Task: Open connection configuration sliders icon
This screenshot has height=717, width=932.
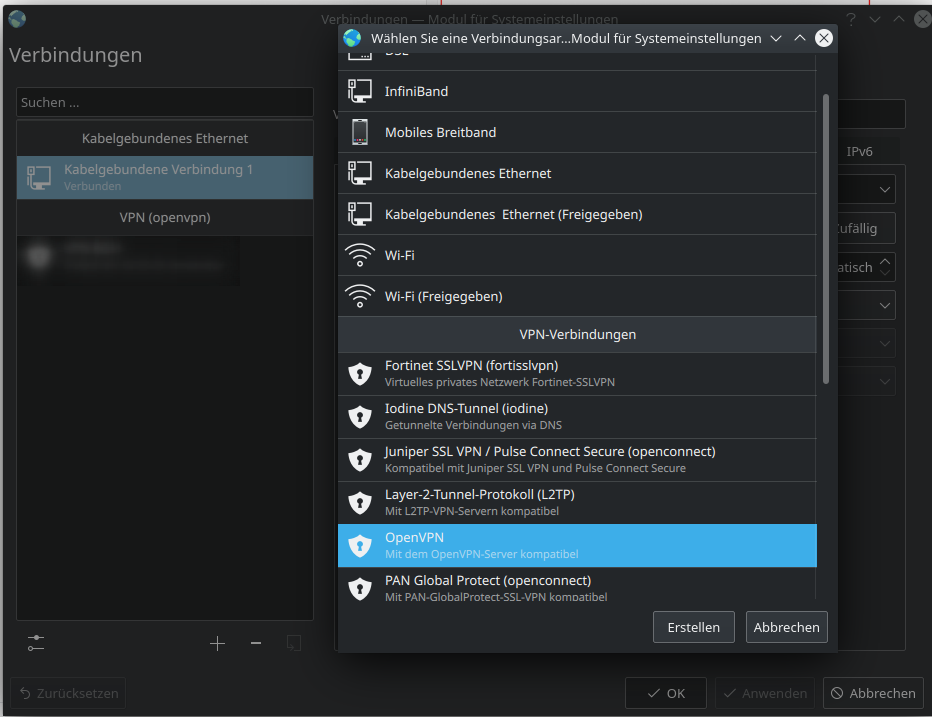Action: [37, 643]
